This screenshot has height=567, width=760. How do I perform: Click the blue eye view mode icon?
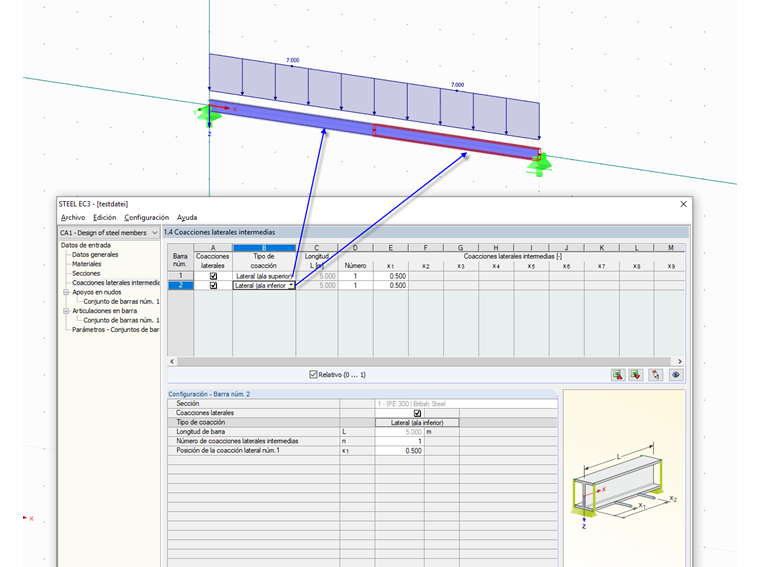click(x=676, y=375)
